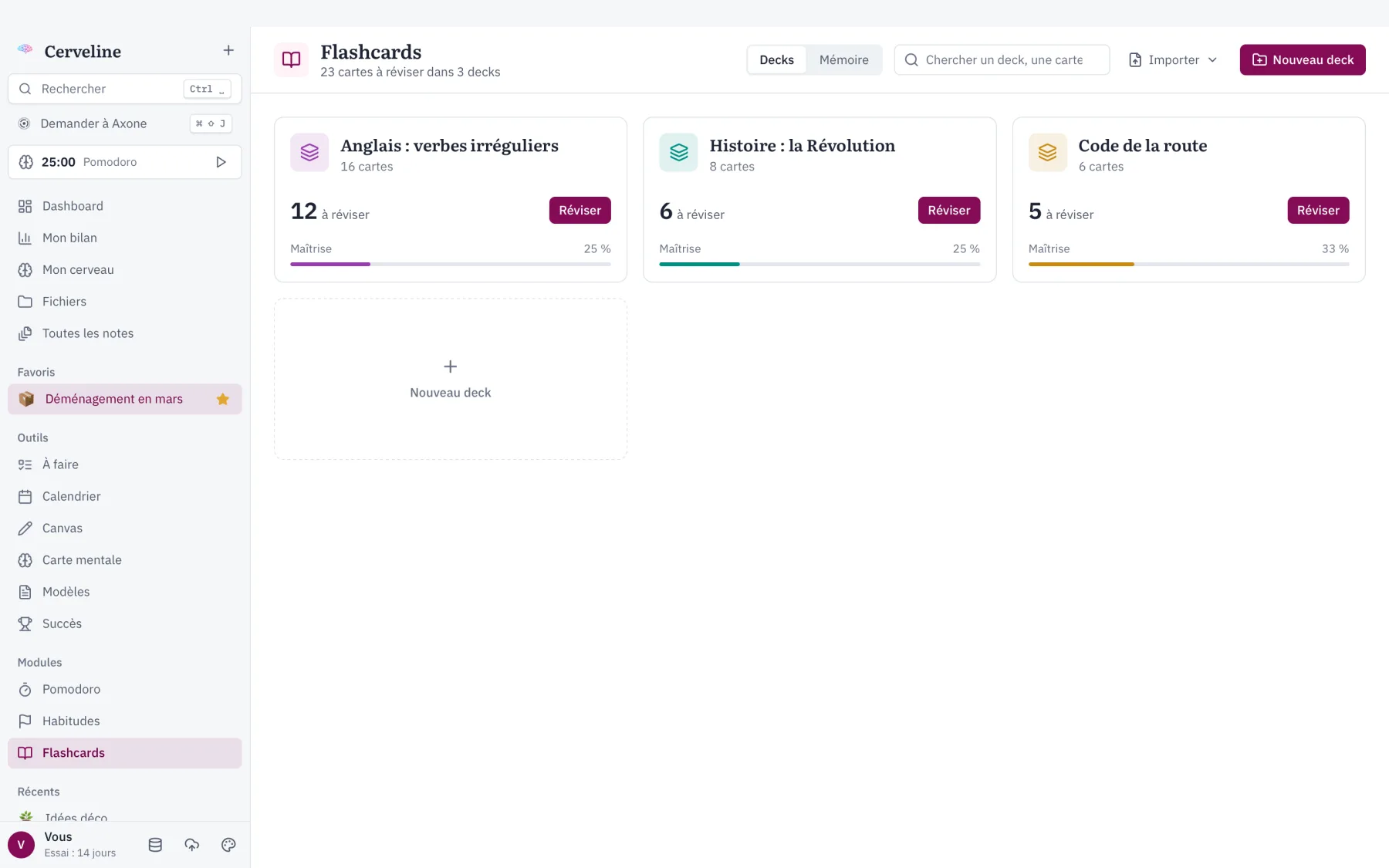The width and height of the screenshot is (1389, 868).
Task: Click the Essai : 14 jours label
Action: pos(80,853)
